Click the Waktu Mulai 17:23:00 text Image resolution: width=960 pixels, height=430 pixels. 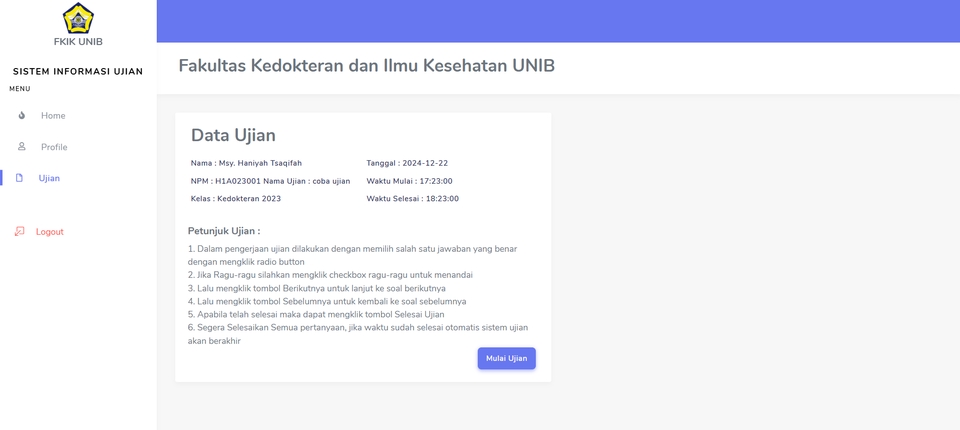click(409, 181)
